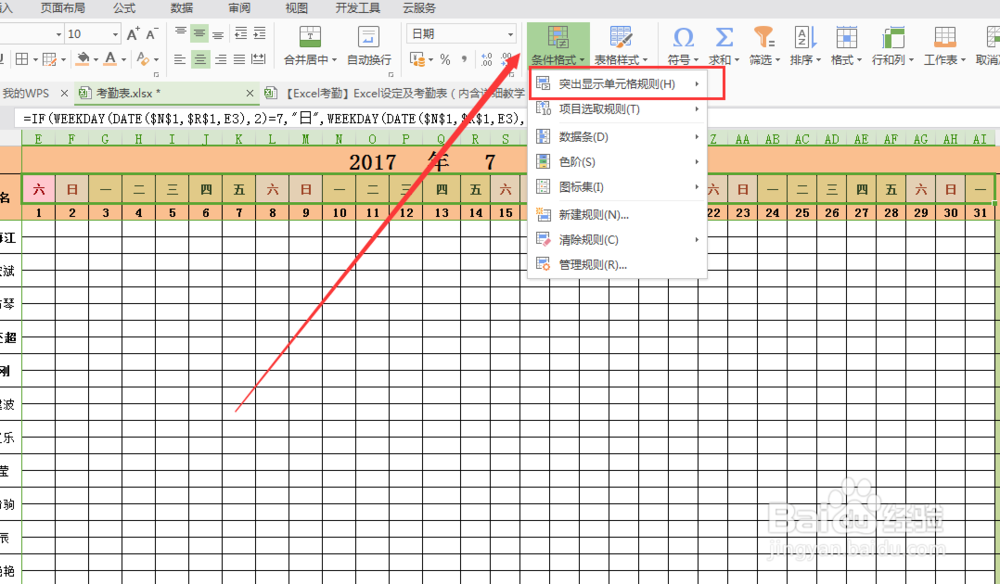
Task: Open 清除规则(C) submenu
Action: 617,240
